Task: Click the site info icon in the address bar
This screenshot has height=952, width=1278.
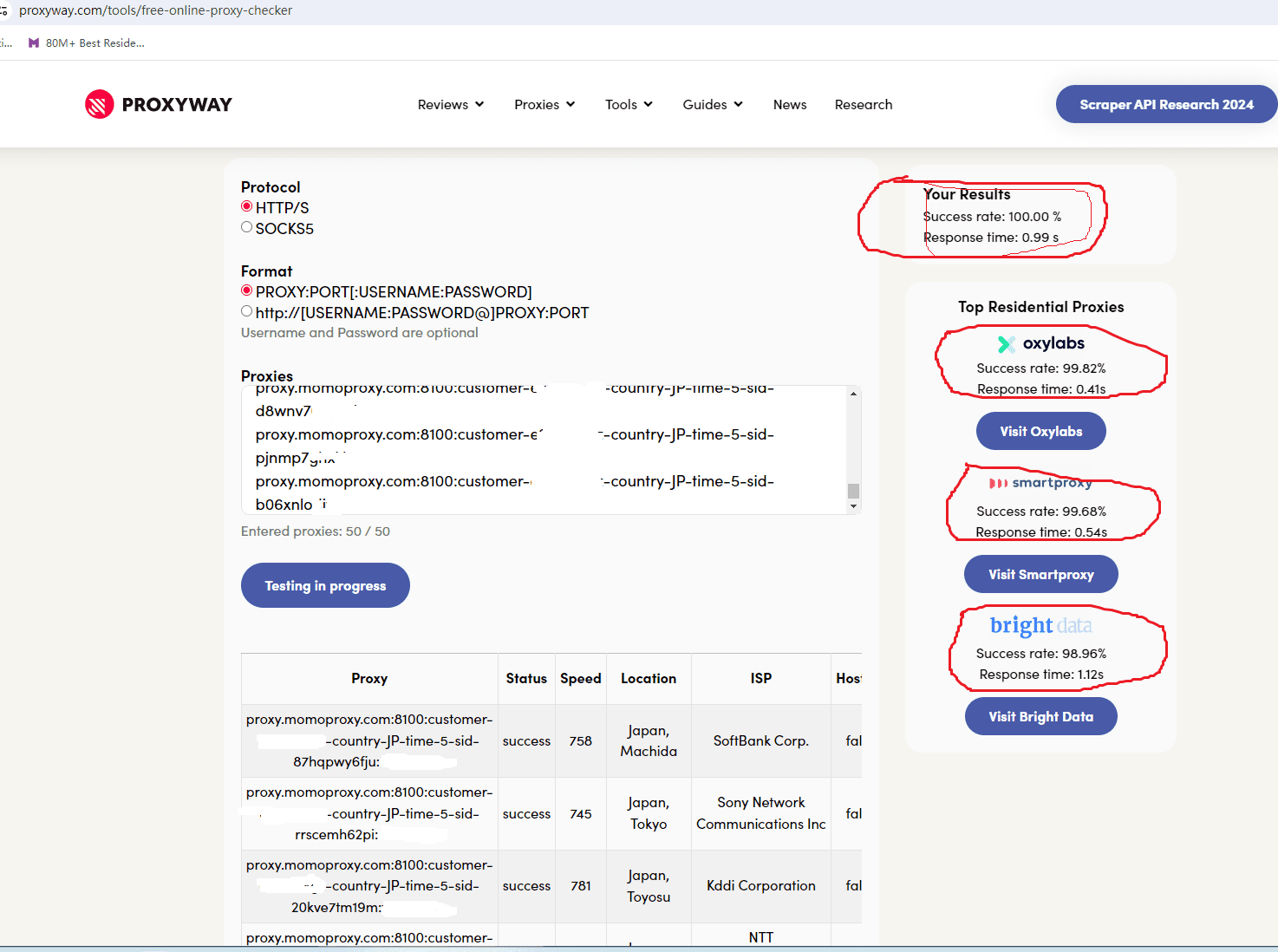Action: (3, 10)
